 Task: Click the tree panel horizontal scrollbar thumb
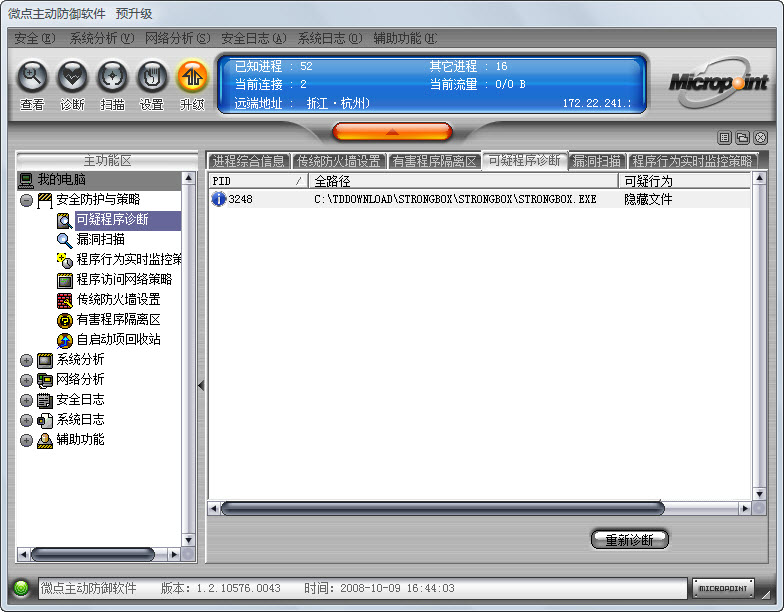[93, 554]
